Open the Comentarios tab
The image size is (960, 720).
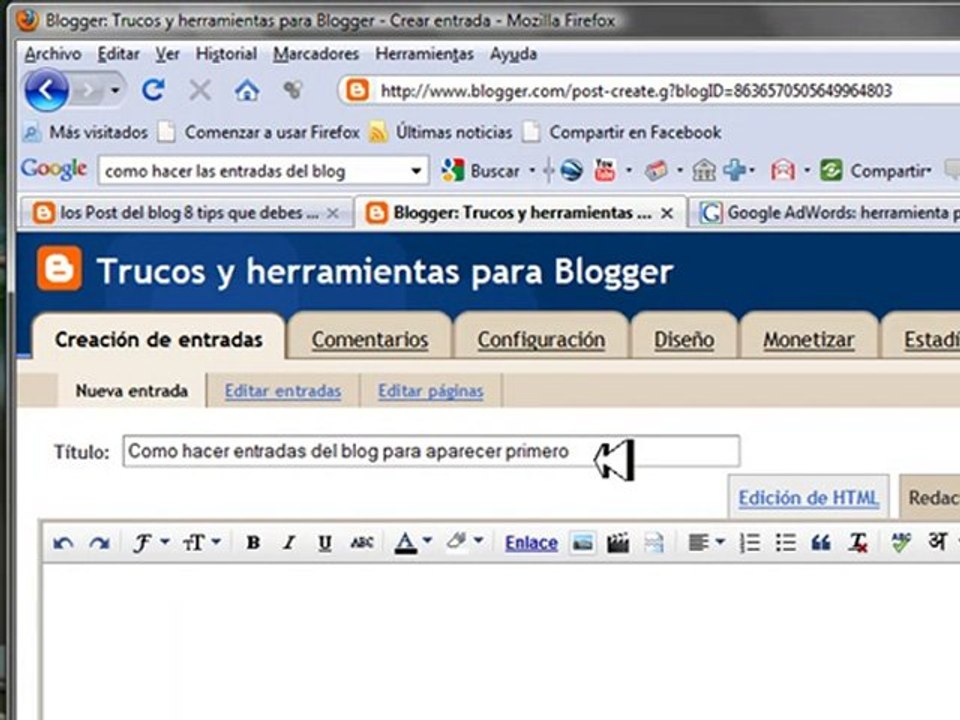click(x=370, y=339)
